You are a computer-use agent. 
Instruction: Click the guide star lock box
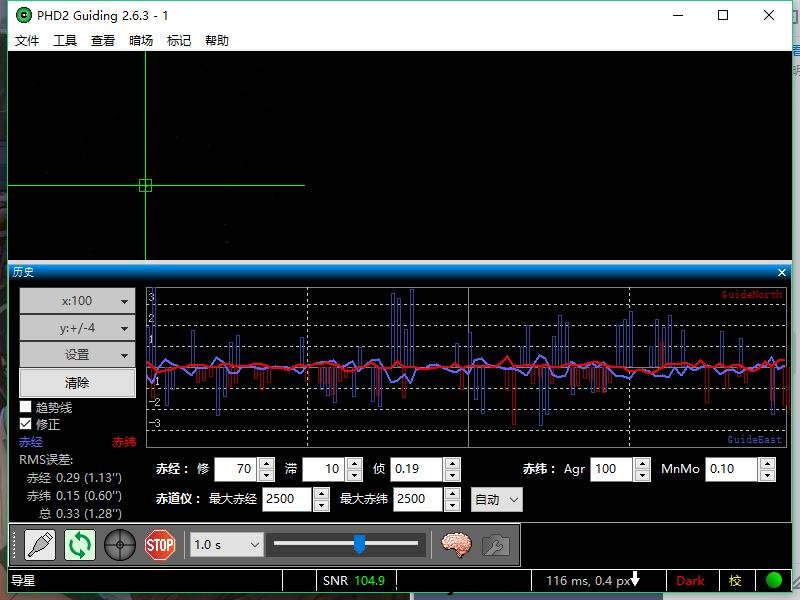coord(145,185)
